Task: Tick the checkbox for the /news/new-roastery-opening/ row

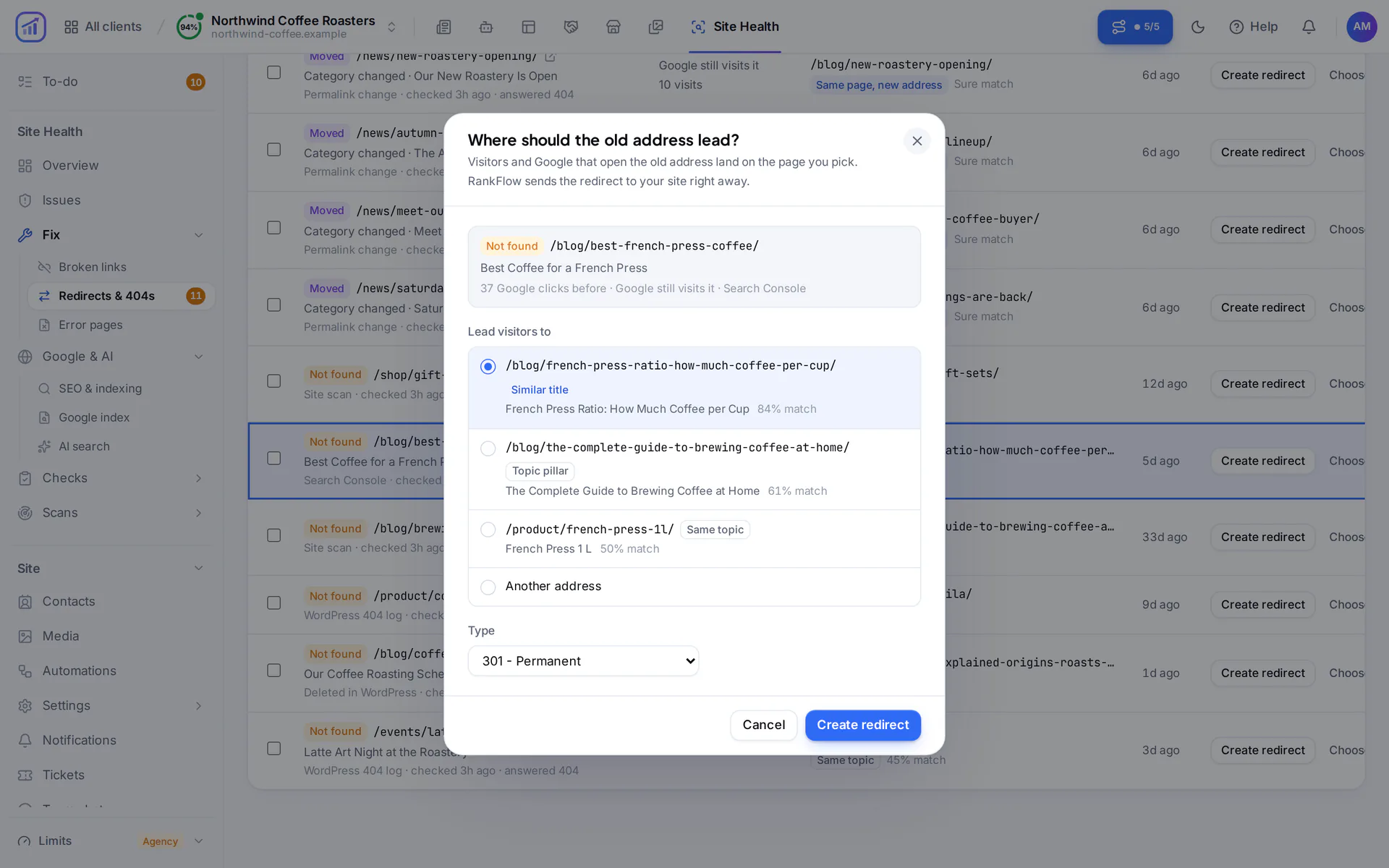Action: click(274, 72)
